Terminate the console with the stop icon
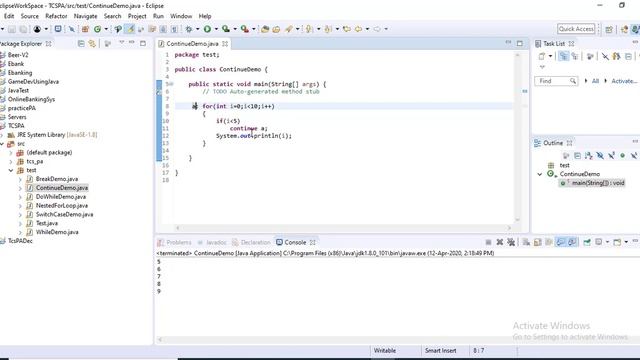 tap(488, 242)
